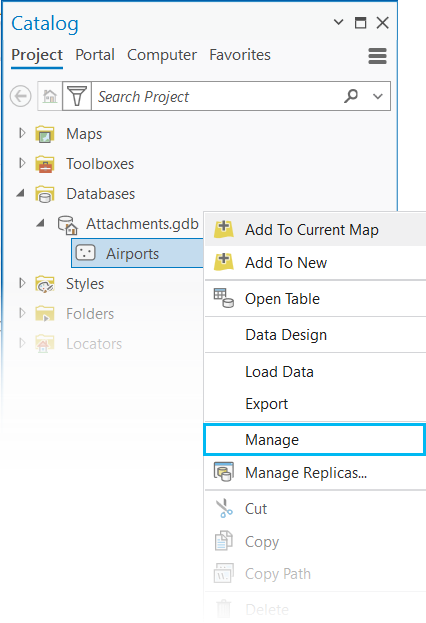
Task: Expand the Toolboxes node
Action: tap(22, 163)
